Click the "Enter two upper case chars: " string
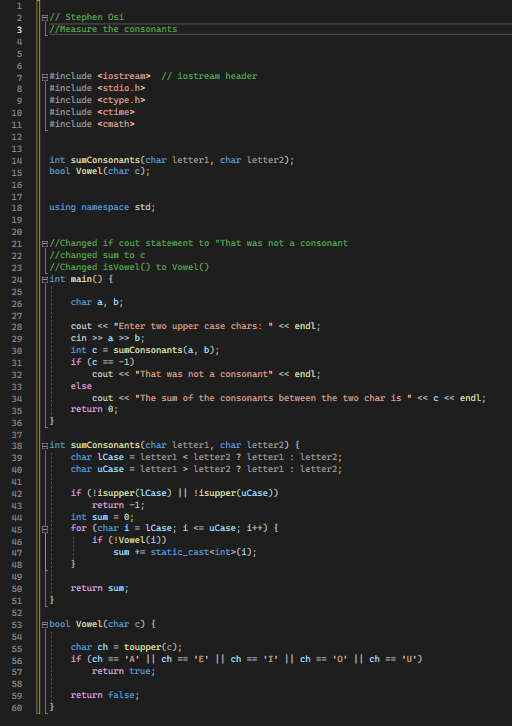The height and width of the screenshot is (726, 512). click(x=193, y=326)
